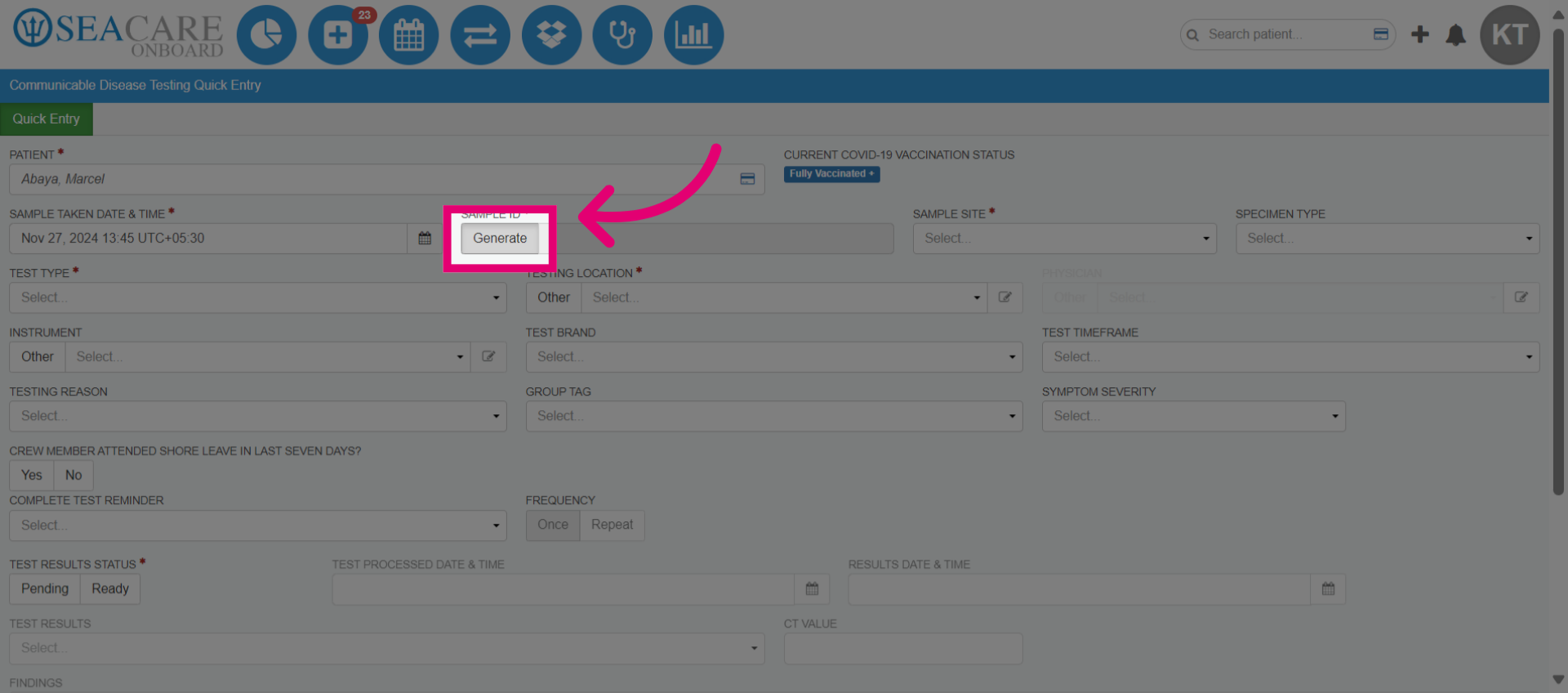Open the Test Brand dropdown

[774, 357]
